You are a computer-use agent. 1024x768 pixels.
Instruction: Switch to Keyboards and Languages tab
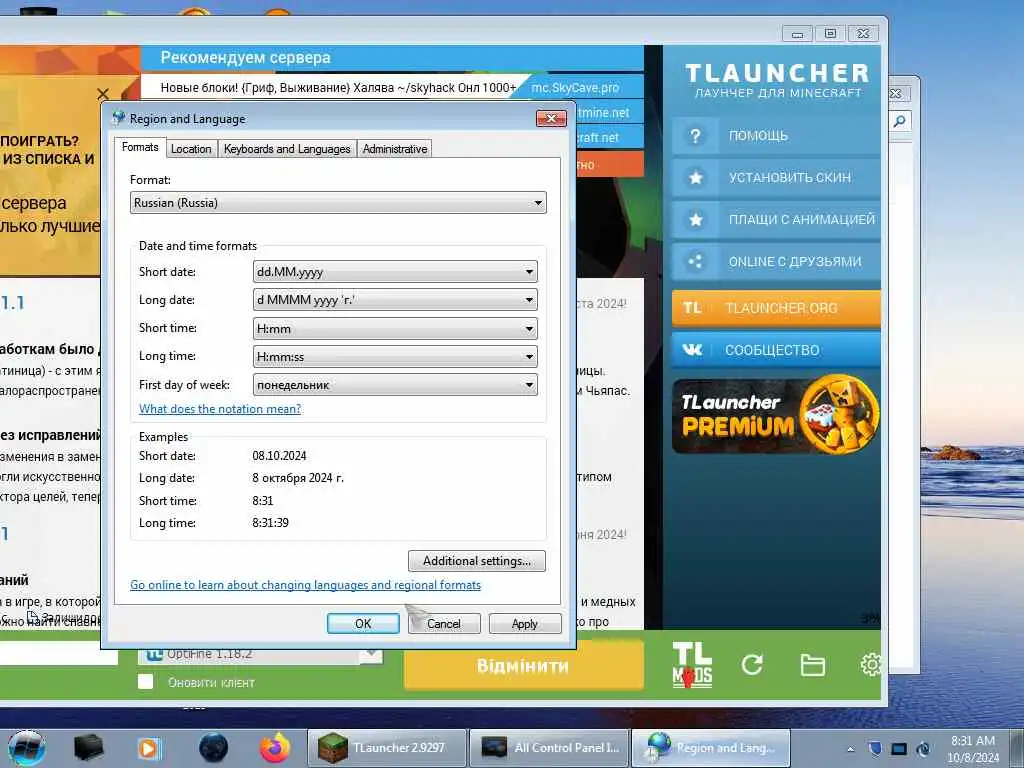(287, 149)
